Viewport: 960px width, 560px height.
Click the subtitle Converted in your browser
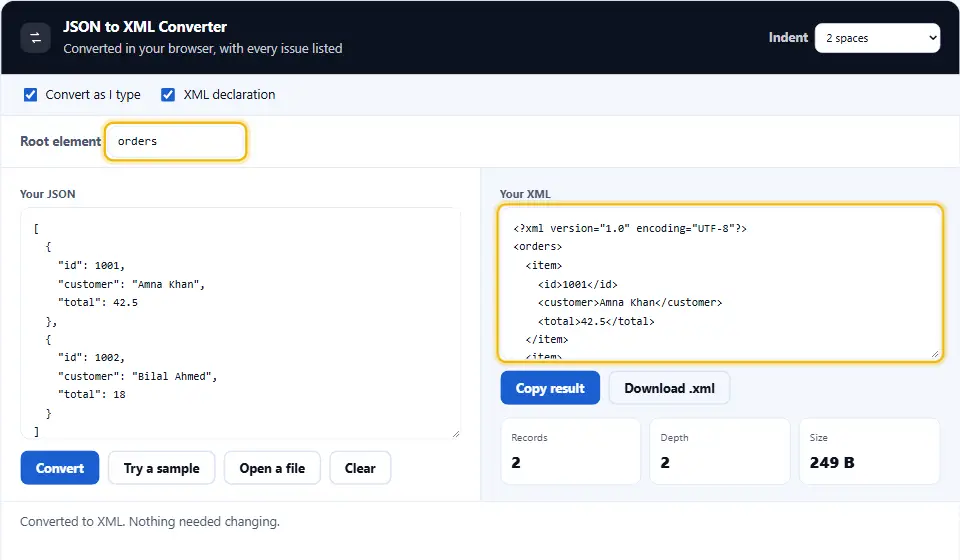coord(203,48)
